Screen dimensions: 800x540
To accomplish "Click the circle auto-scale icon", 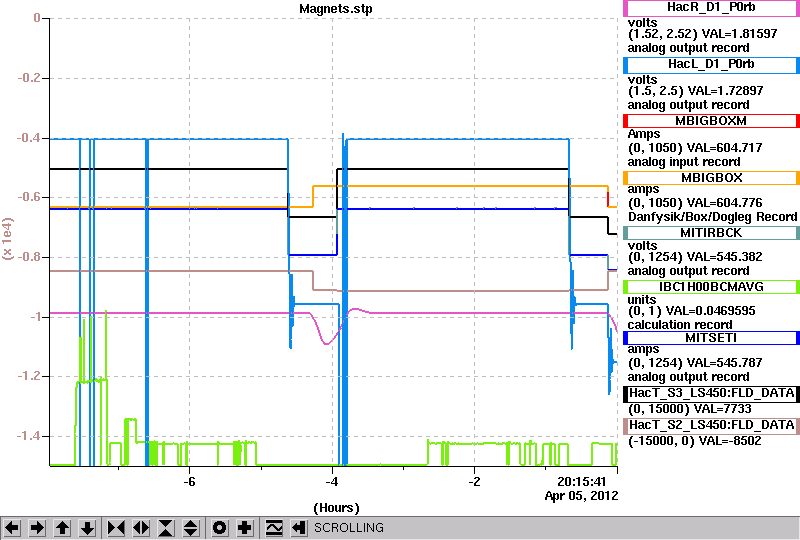I will [x=219, y=527].
